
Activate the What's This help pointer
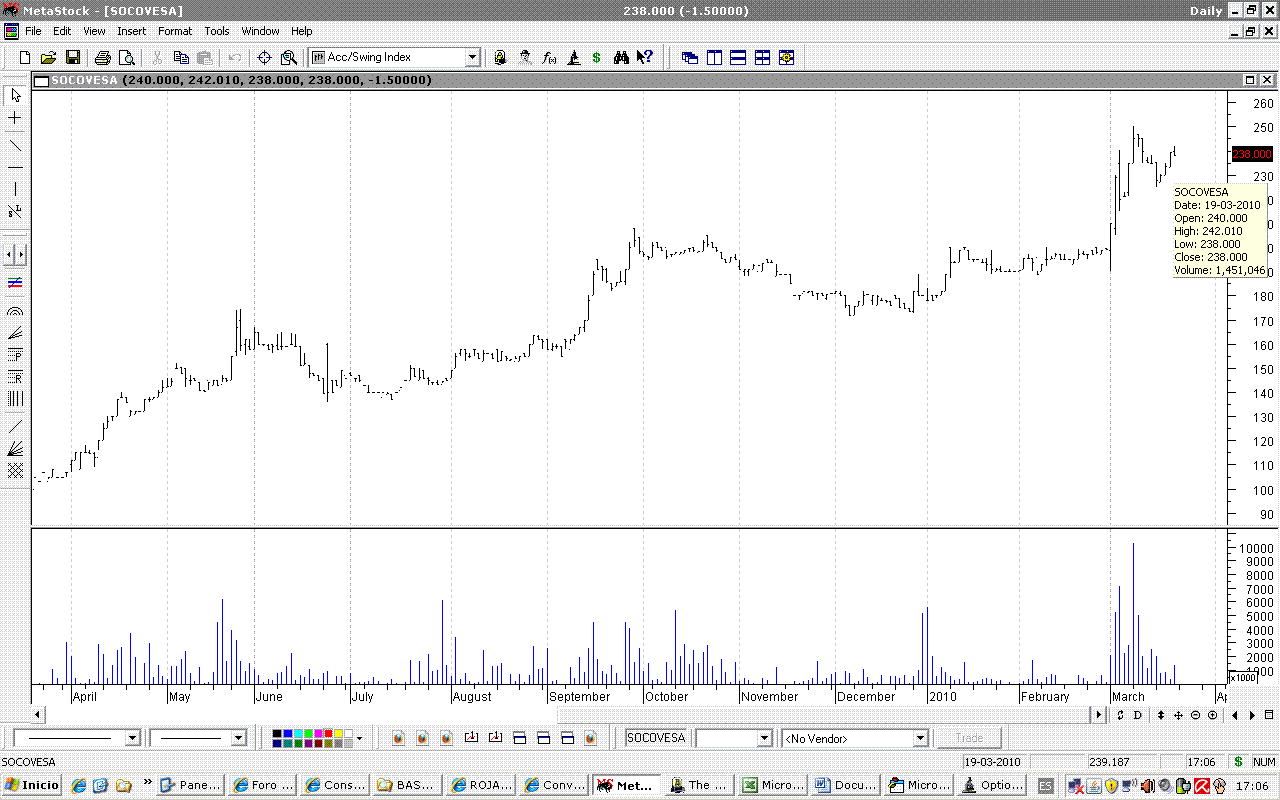[x=645, y=58]
